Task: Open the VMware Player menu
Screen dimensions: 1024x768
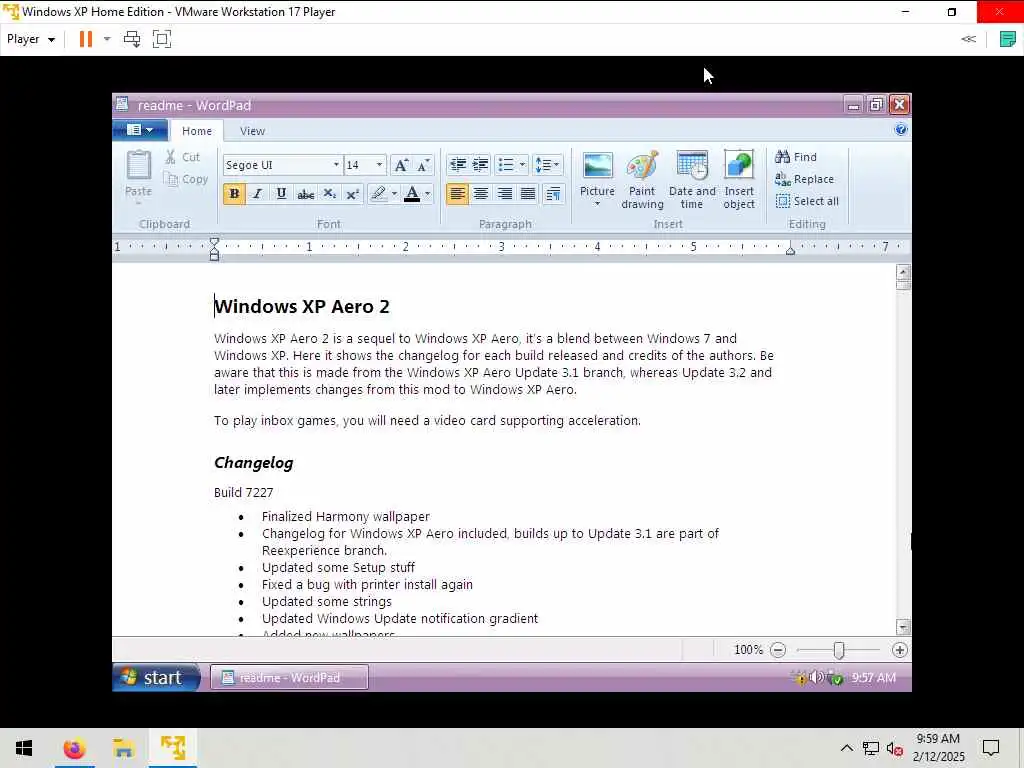Action: (x=31, y=39)
